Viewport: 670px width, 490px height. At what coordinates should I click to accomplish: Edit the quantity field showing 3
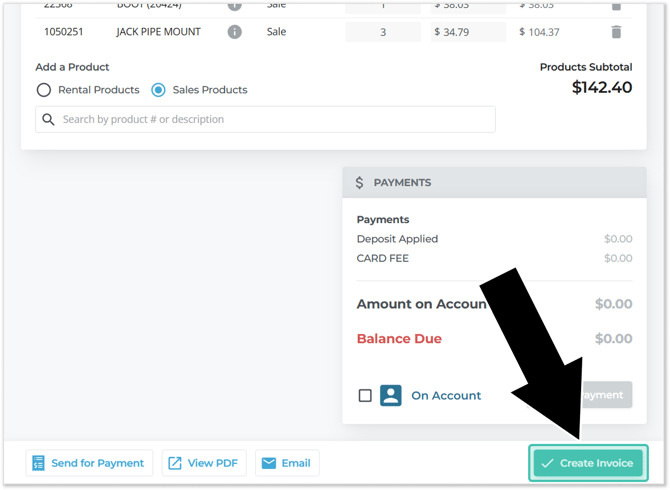point(383,32)
